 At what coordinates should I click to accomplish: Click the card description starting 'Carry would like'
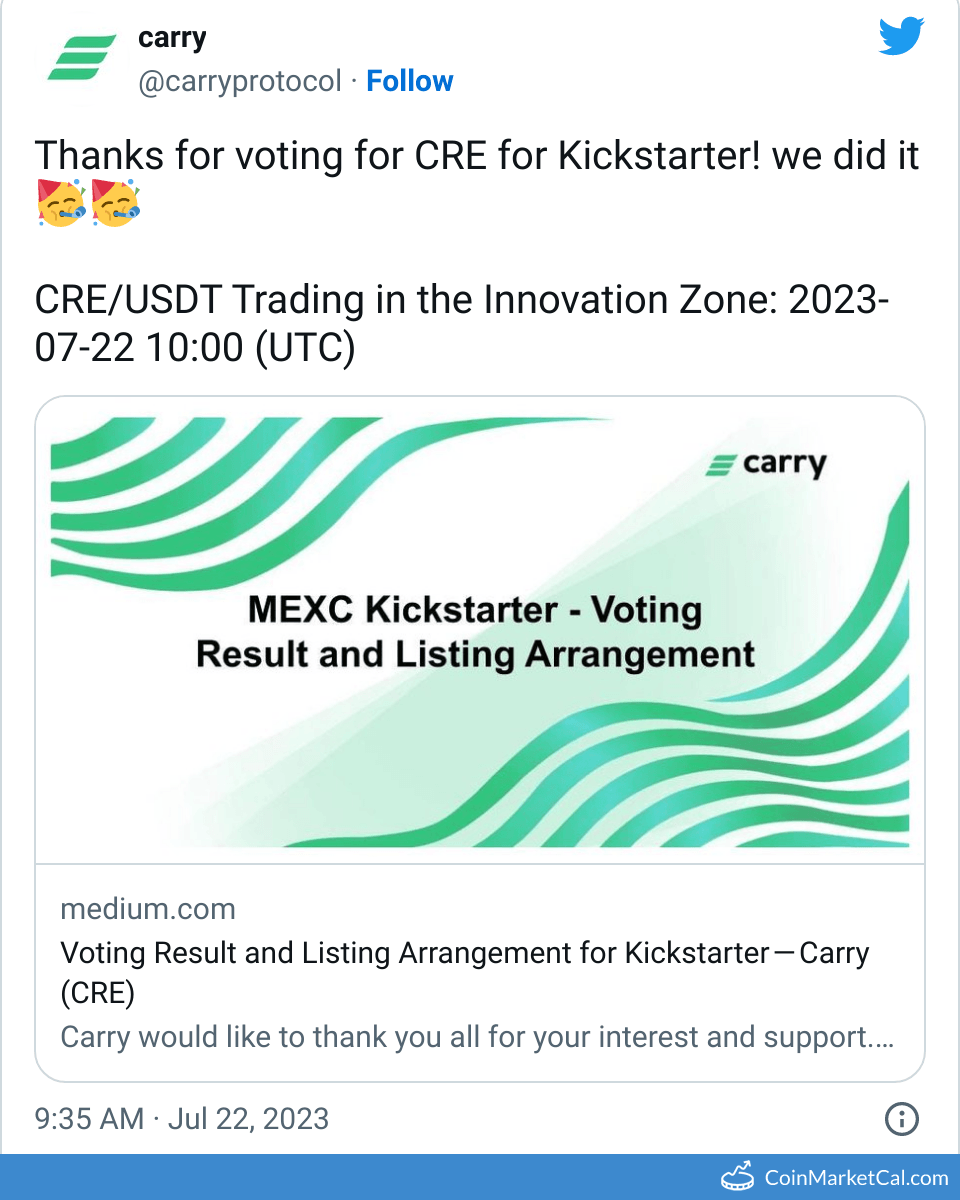(477, 1036)
